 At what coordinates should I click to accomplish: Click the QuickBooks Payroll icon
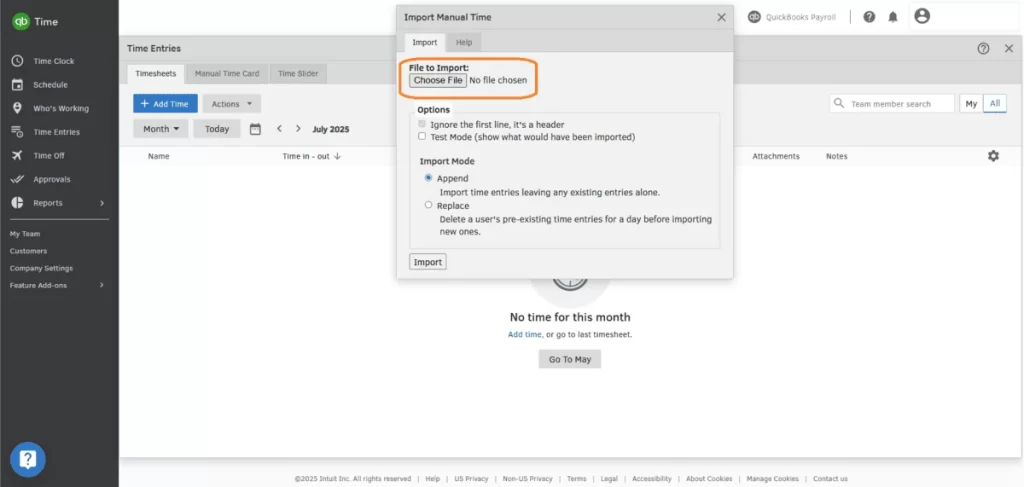point(754,17)
